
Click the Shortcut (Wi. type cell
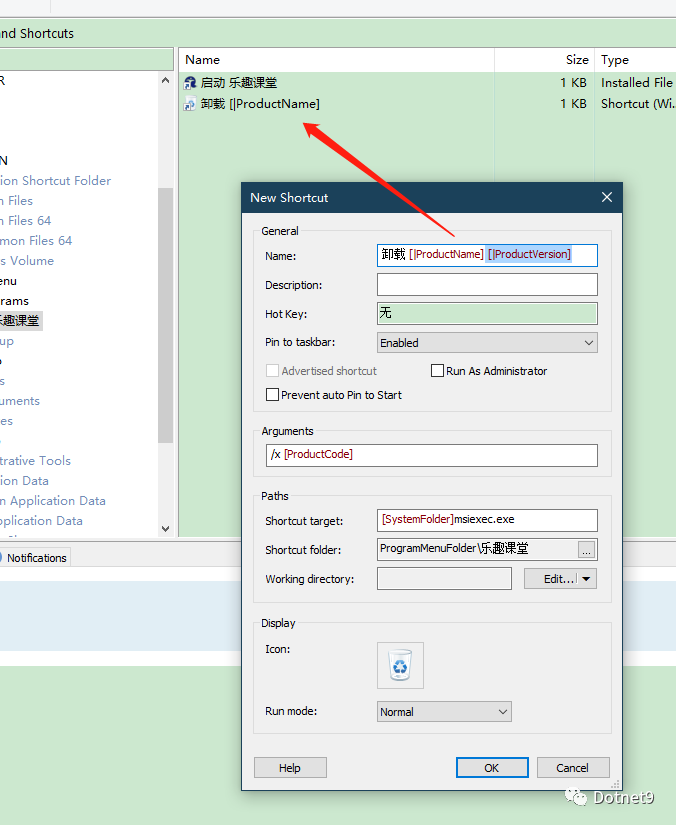pos(638,104)
